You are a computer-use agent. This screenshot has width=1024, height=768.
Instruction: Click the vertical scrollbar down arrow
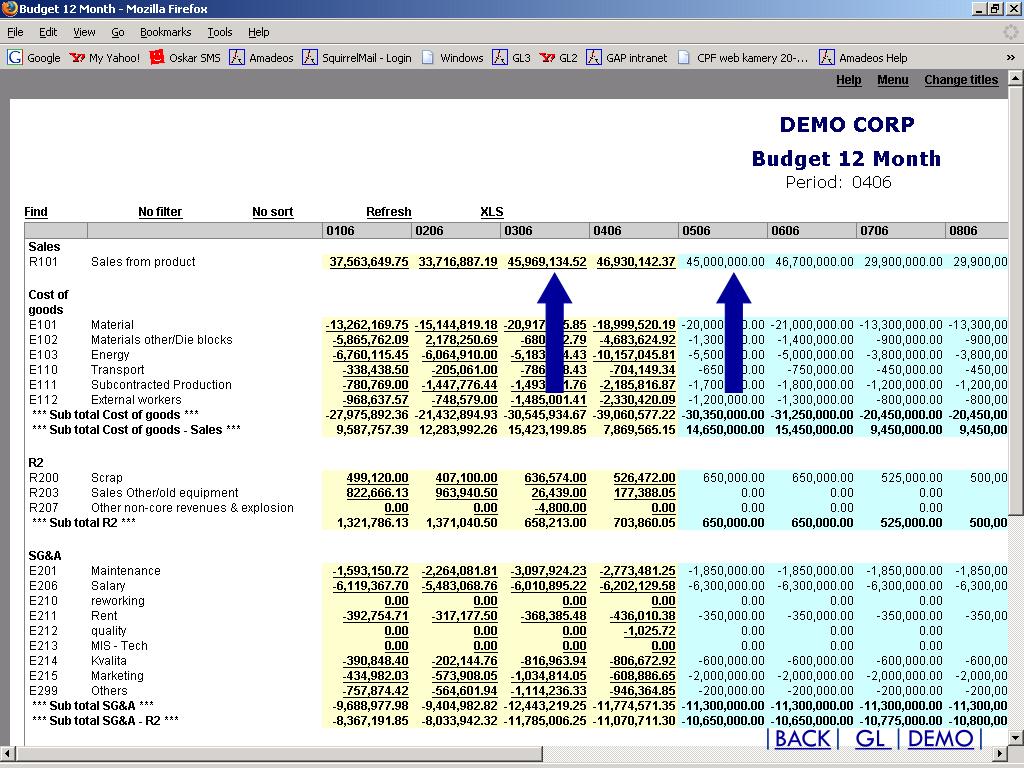1016,738
